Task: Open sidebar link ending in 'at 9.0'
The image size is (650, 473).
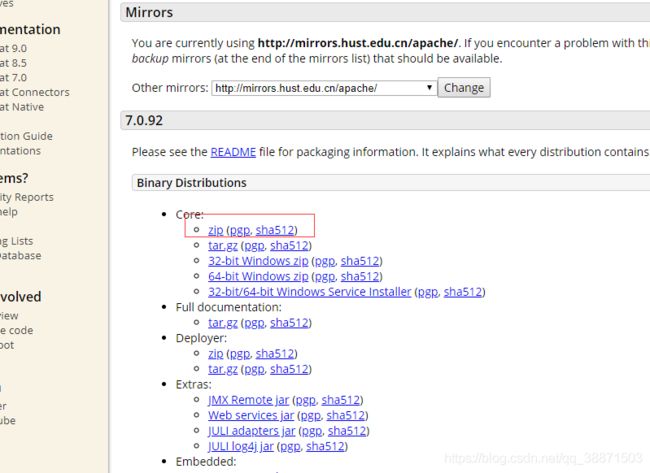Action: point(13,49)
